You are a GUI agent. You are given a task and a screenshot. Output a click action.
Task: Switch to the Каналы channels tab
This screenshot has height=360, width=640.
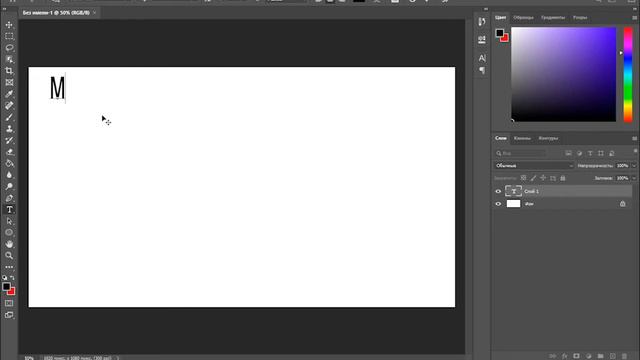522,138
